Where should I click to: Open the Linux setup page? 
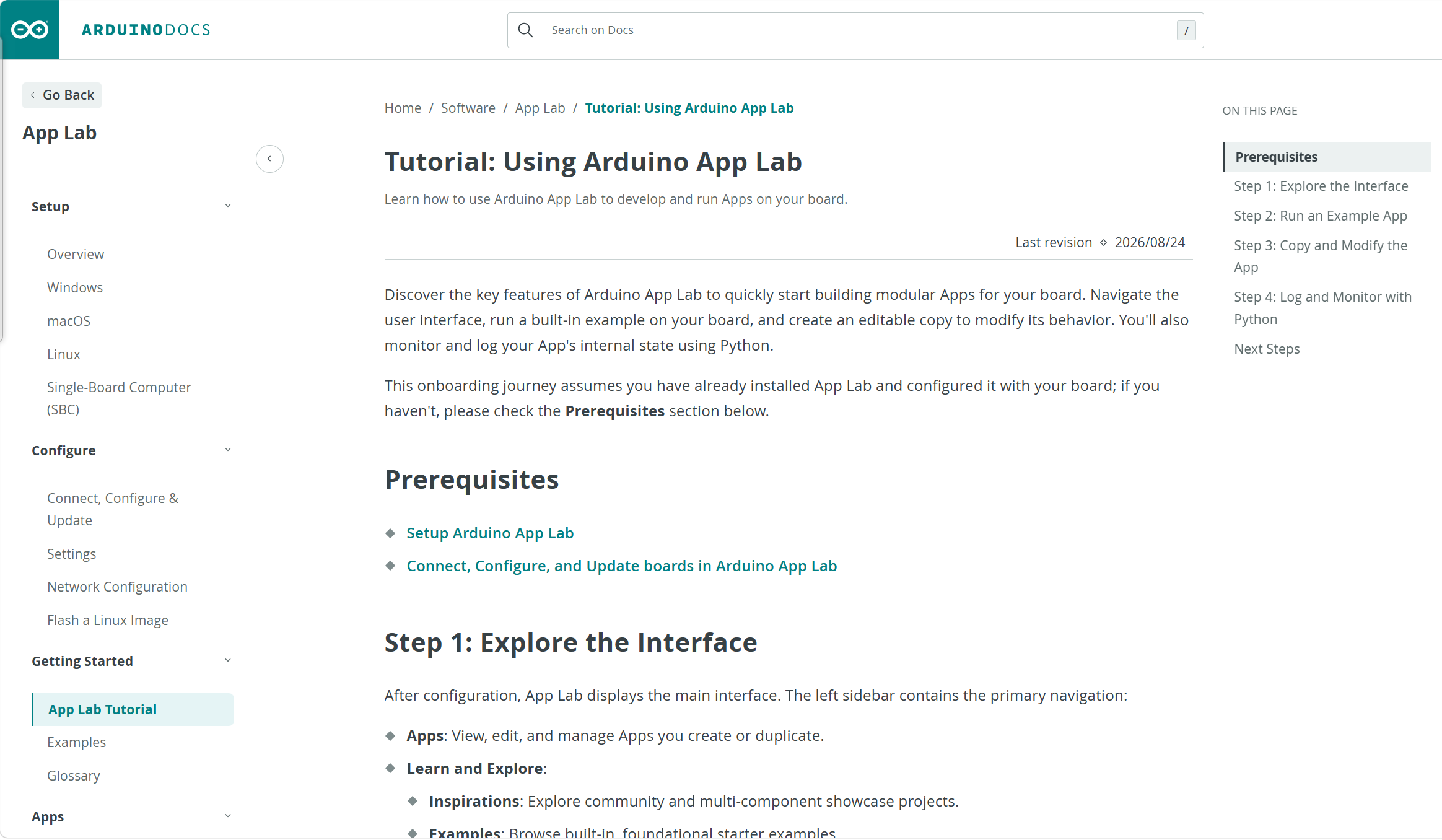point(64,355)
